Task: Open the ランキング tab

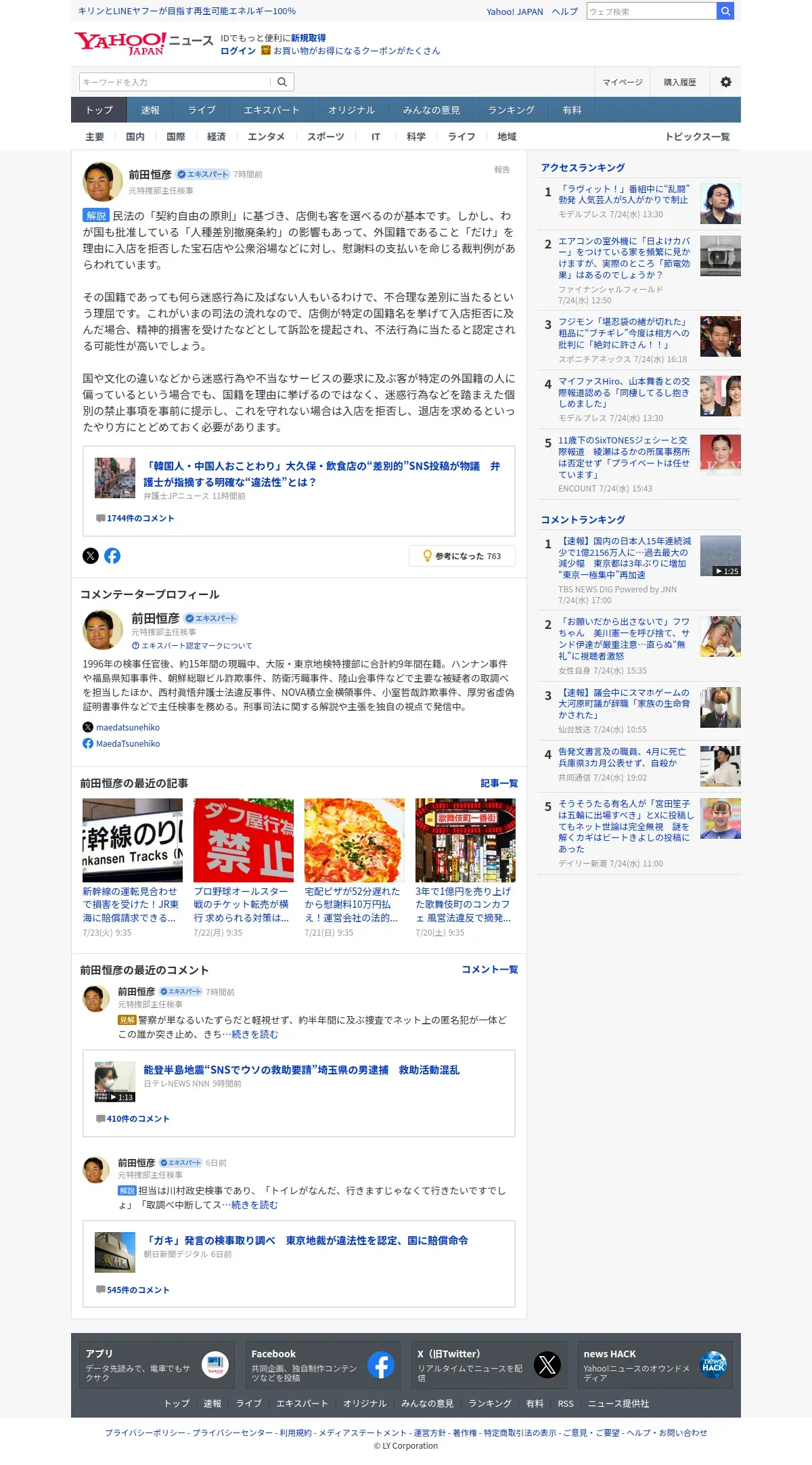Action: (511, 110)
